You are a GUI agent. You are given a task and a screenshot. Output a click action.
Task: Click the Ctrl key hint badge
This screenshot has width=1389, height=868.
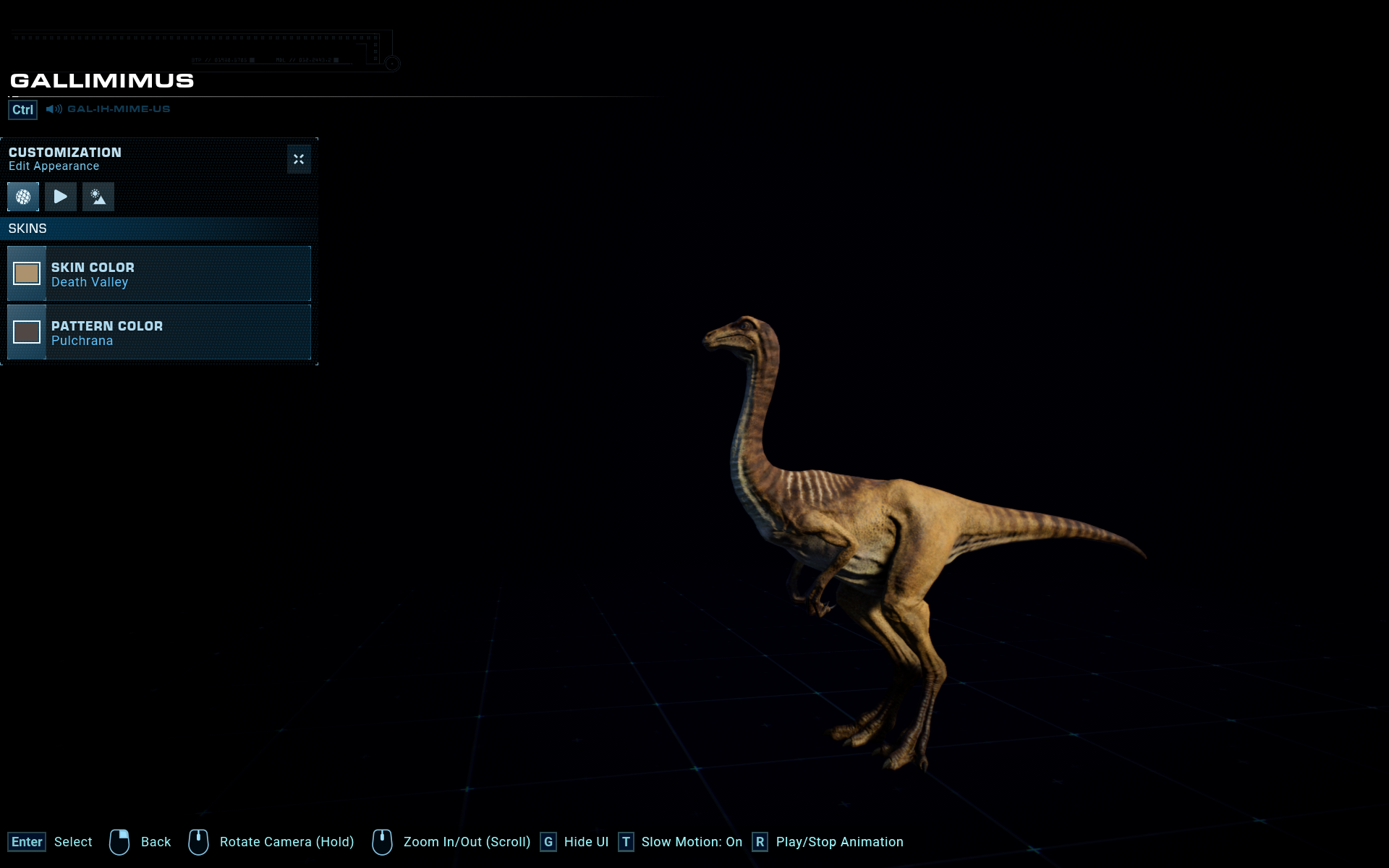coord(22,110)
